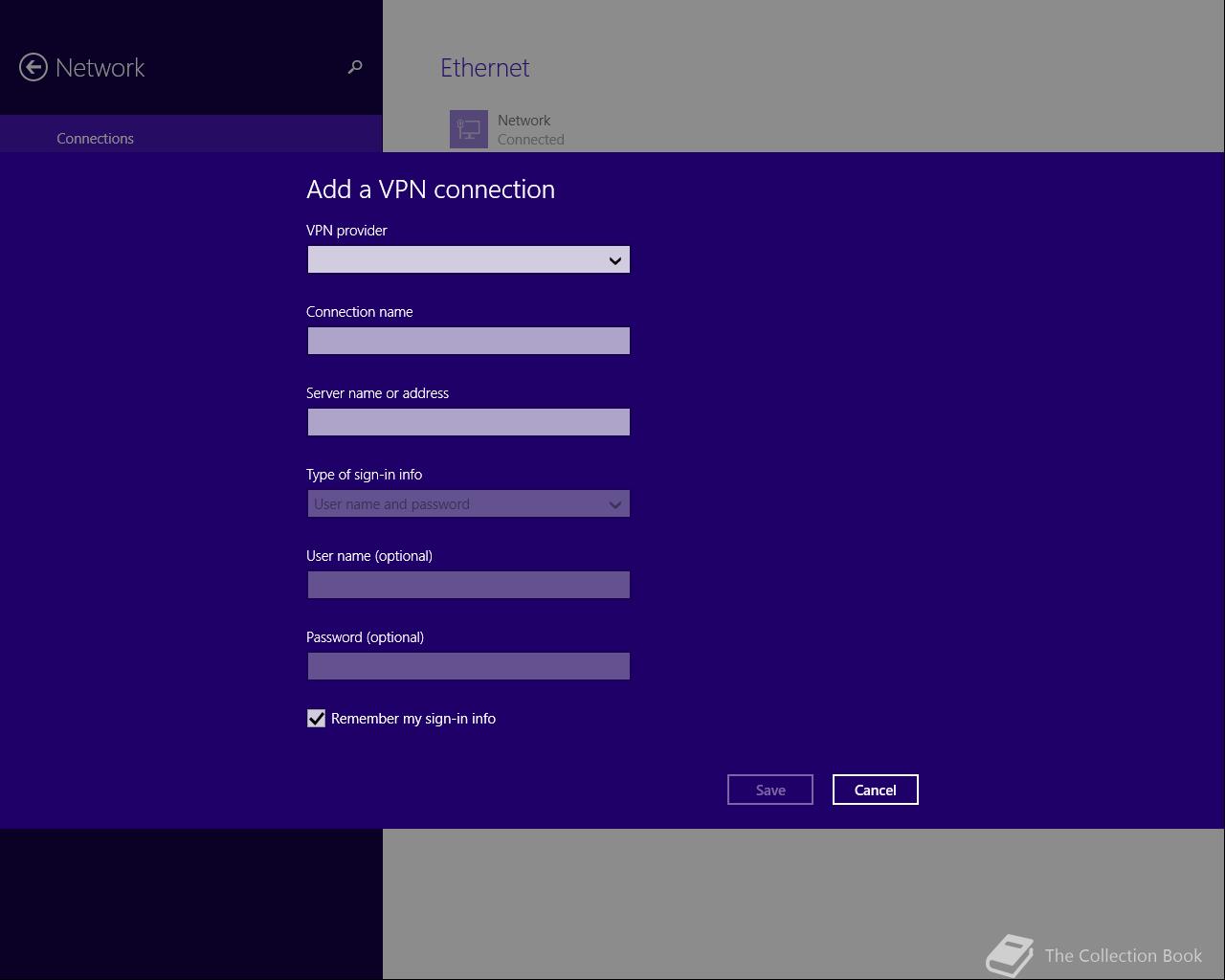Image resolution: width=1225 pixels, height=980 pixels.
Task: Click the 'Ethernet' heading
Action: [485, 68]
